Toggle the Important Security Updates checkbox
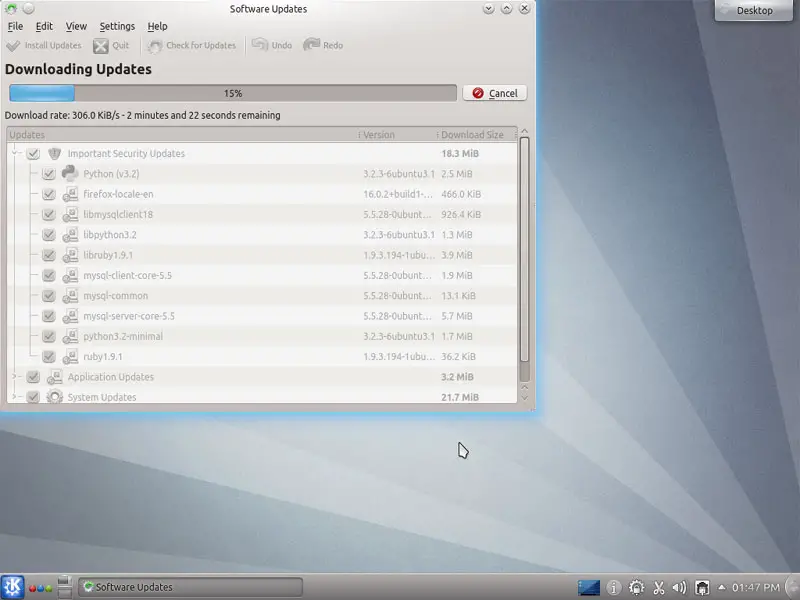The width and height of the screenshot is (800, 600). (x=33, y=154)
